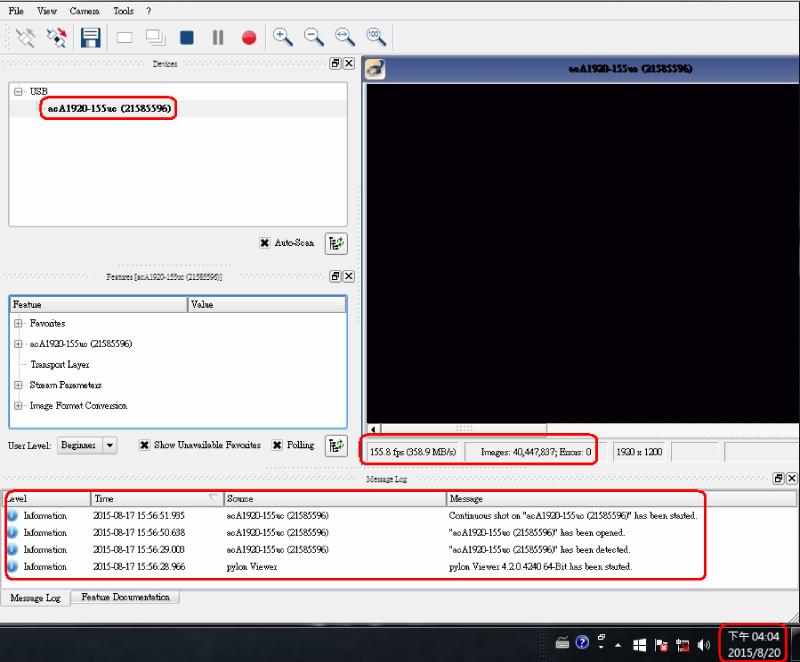
Task: Click the close camera connection icon
Action: tap(57, 38)
